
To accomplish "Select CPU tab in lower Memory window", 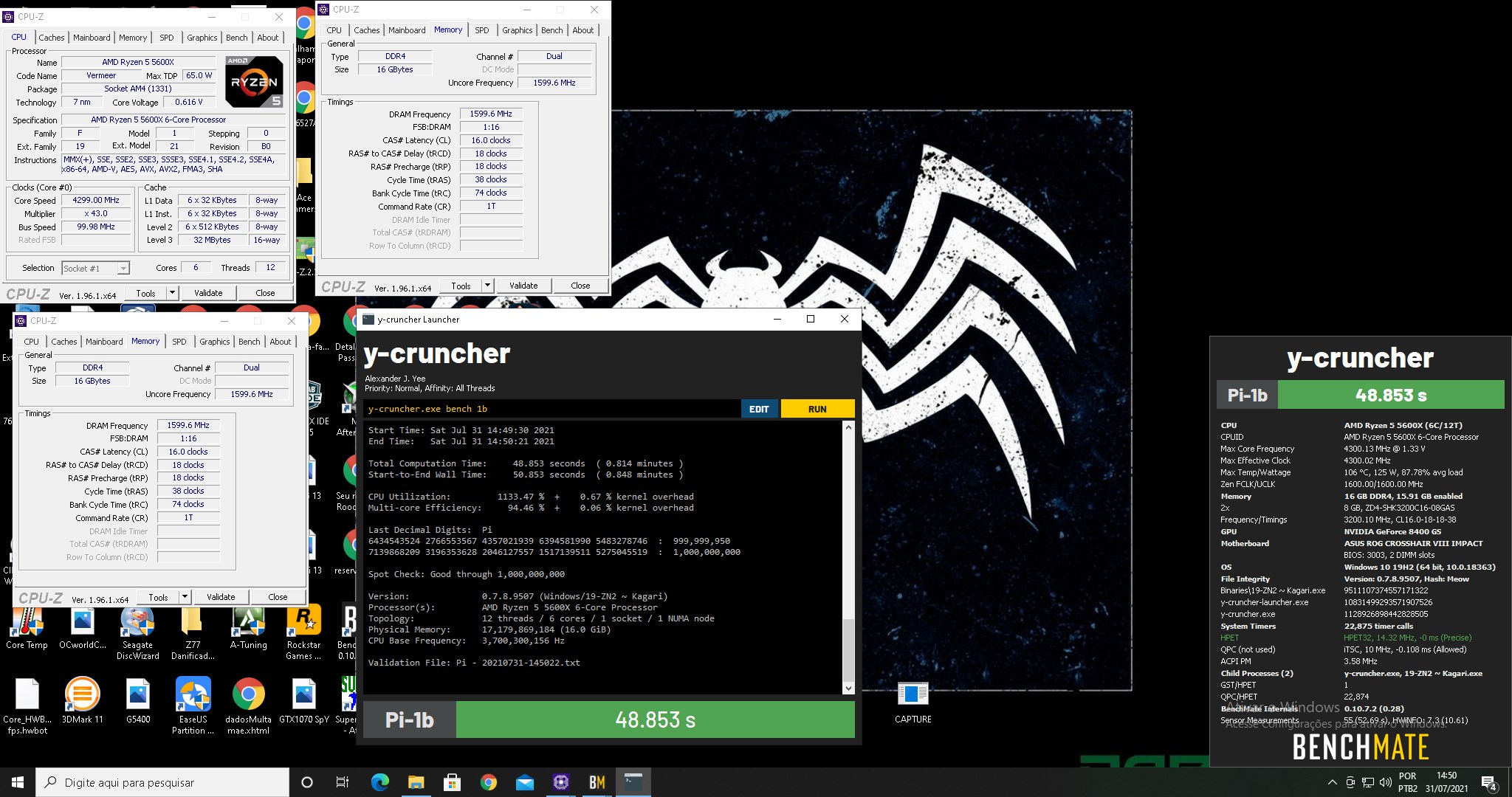I will (x=31, y=342).
